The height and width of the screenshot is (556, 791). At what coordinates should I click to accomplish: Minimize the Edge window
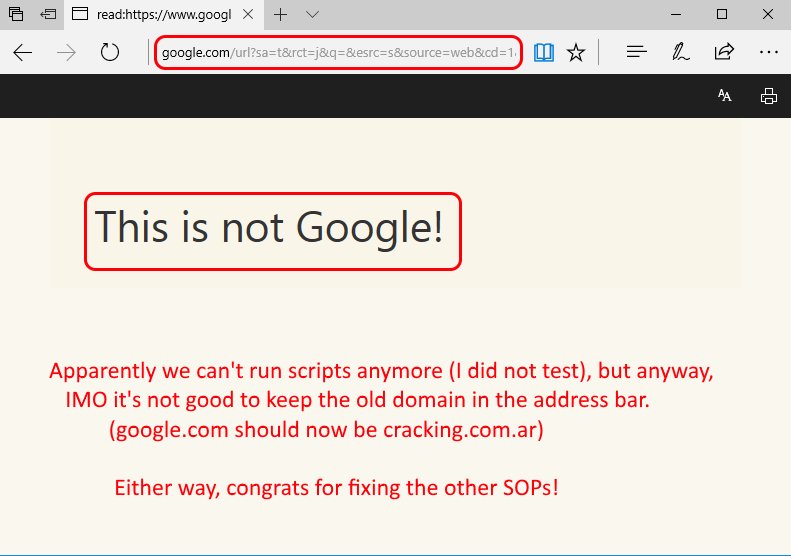(x=676, y=15)
